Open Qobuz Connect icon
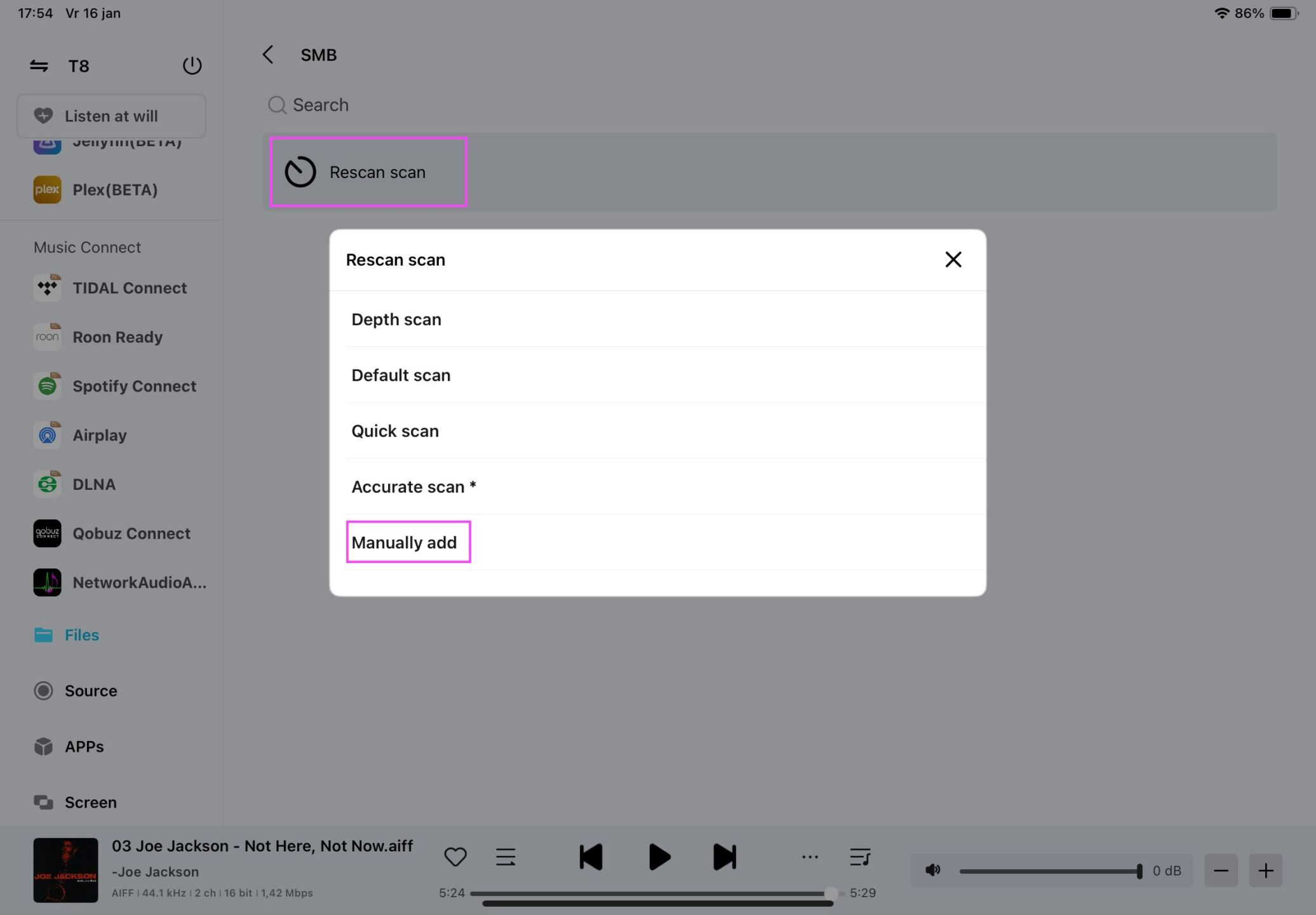The width and height of the screenshot is (1316, 915). coord(47,533)
